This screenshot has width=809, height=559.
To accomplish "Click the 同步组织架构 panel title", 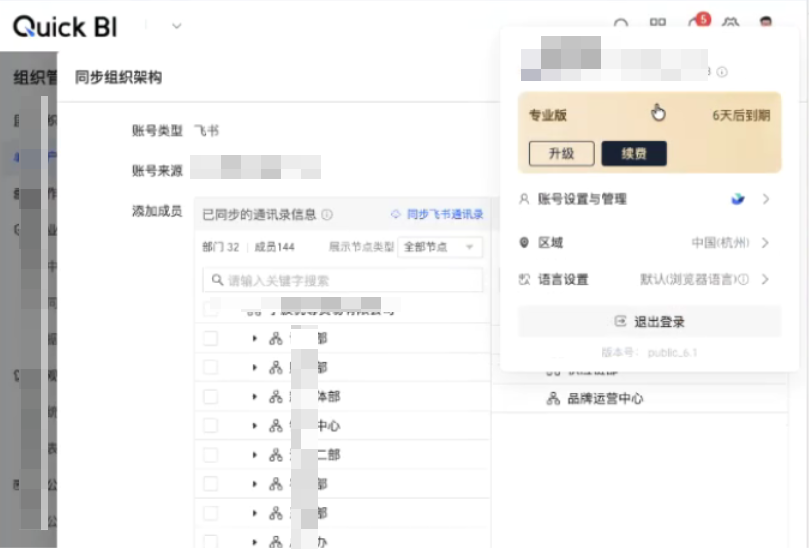I will point(118,77).
